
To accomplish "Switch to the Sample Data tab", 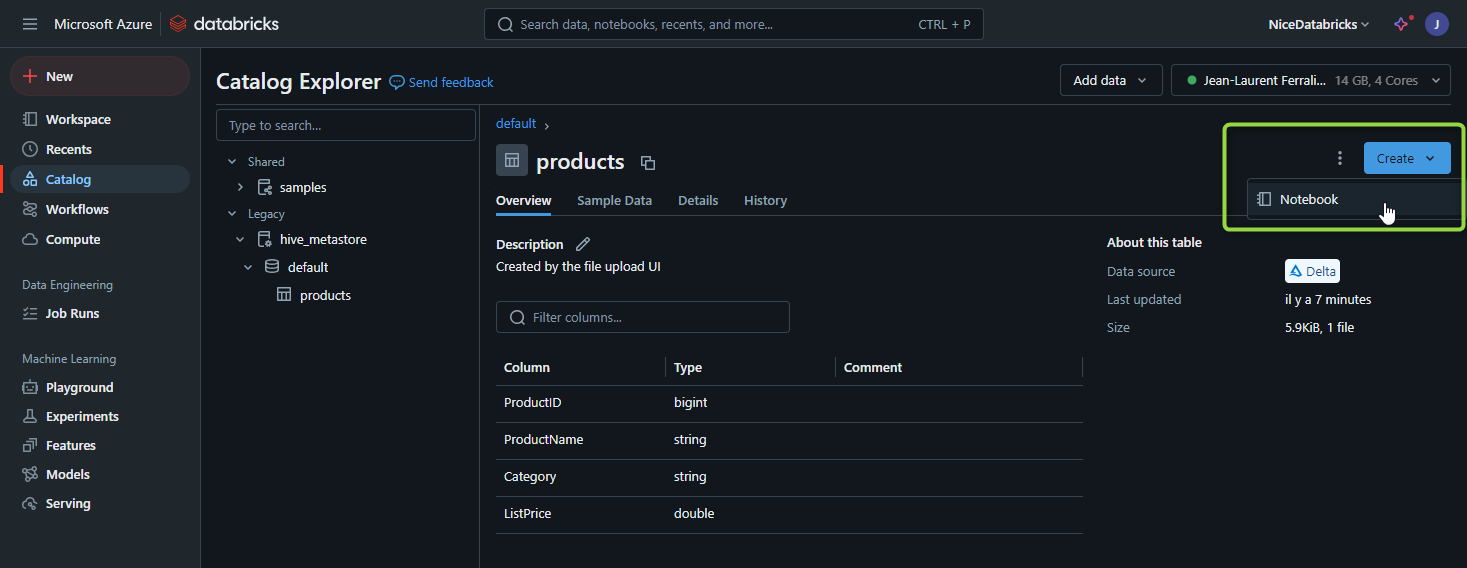I will pyautogui.click(x=614, y=200).
